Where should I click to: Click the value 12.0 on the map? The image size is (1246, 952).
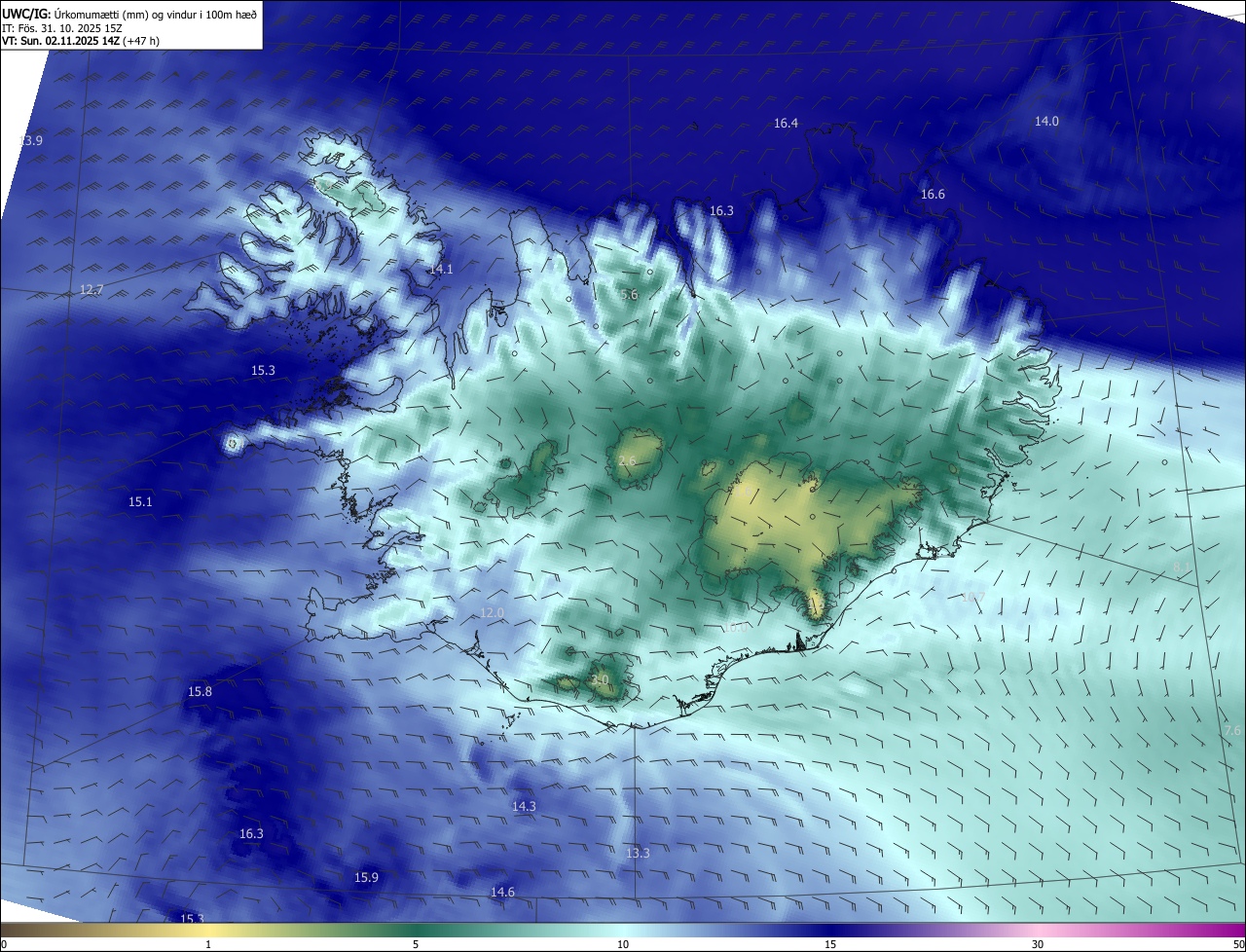pos(493,613)
